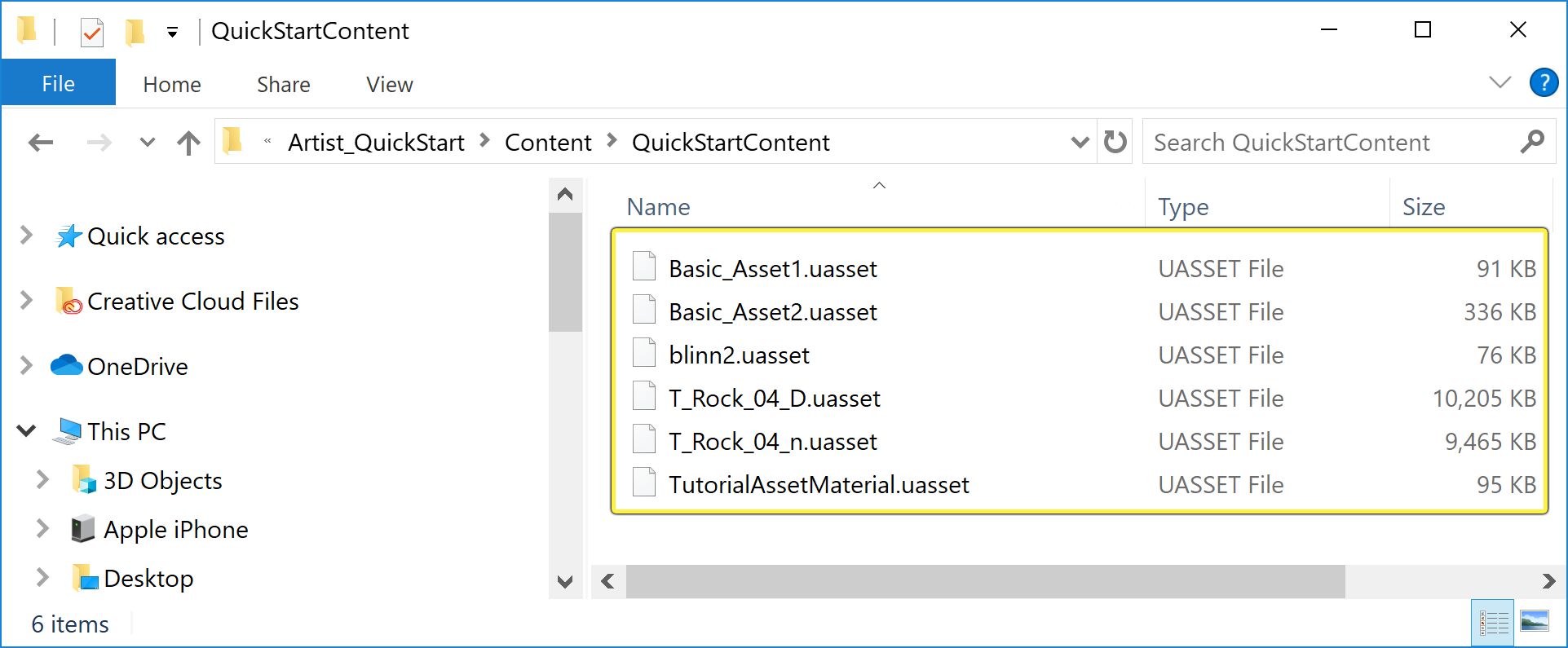Switch to the Home ribbon tab
This screenshot has width=1568, height=648.
172,85
